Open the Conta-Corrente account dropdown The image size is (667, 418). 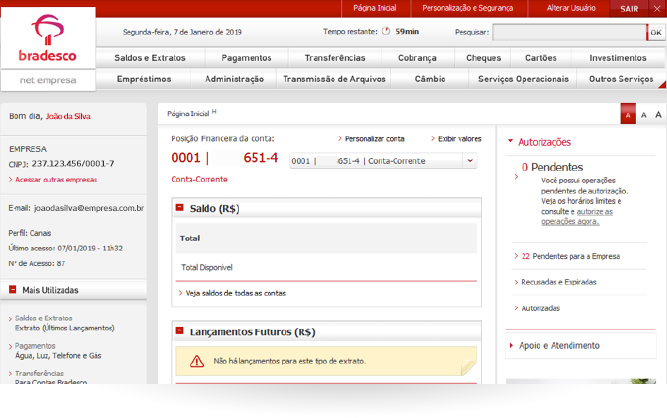point(470,161)
